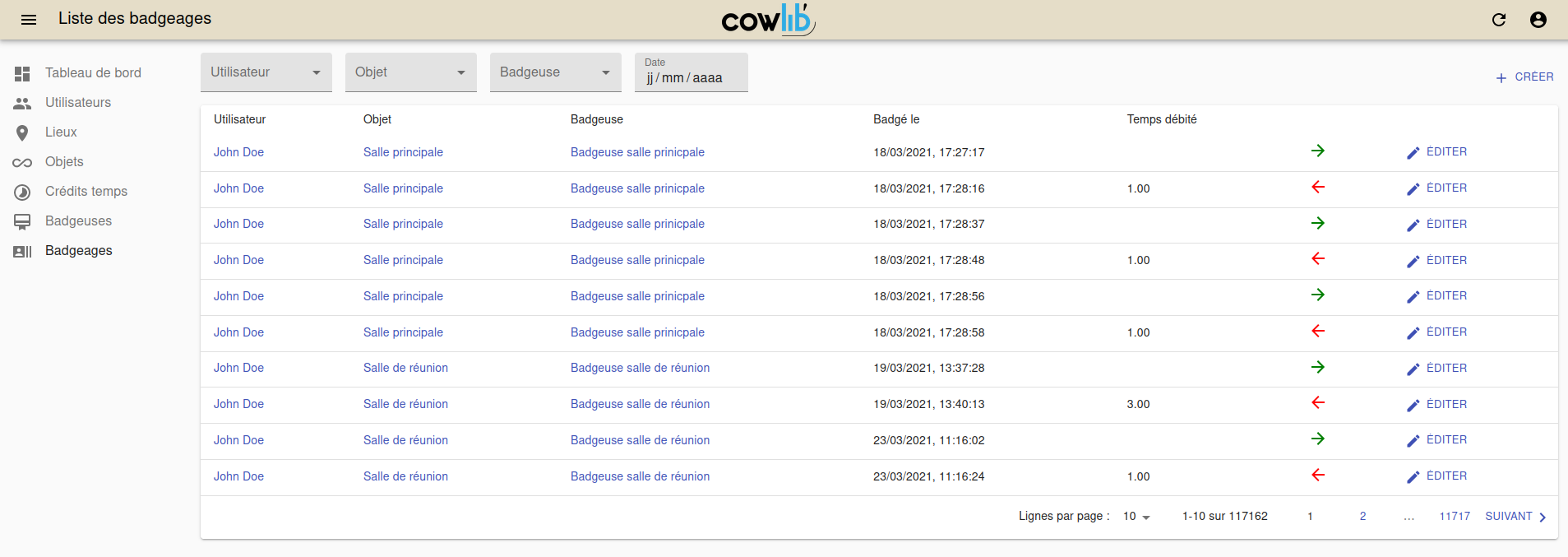This screenshot has width=1568, height=557.
Task: Open Badgeuse salle de réunion link at 13:37:28
Action: tap(640, 368)
